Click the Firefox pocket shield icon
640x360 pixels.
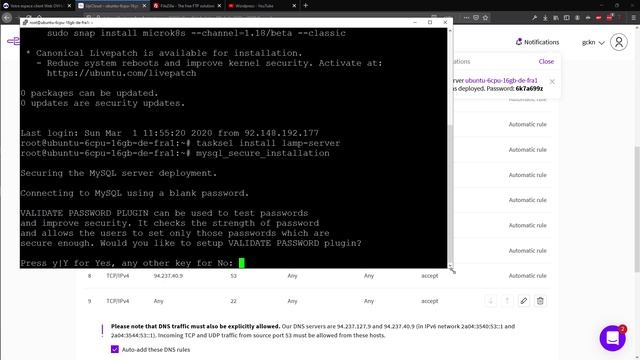(x=476, y=18)
